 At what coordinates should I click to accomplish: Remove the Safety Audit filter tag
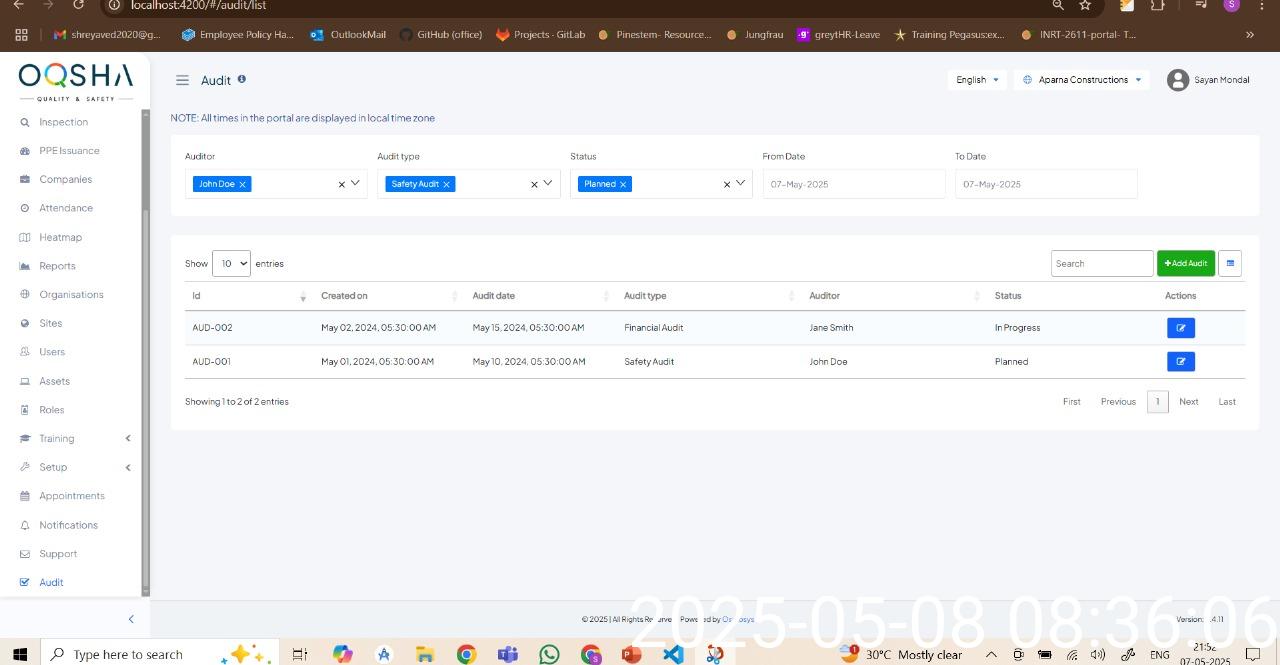(446, 185)
